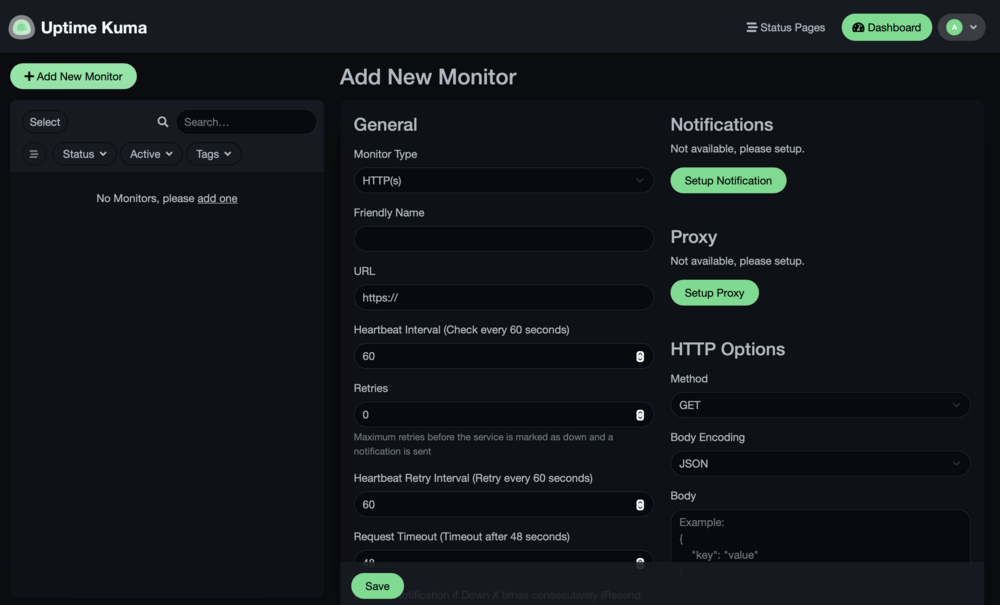Open the Method GET dropdown
The width and height of the screenshot is (1000, 605).
820,405
